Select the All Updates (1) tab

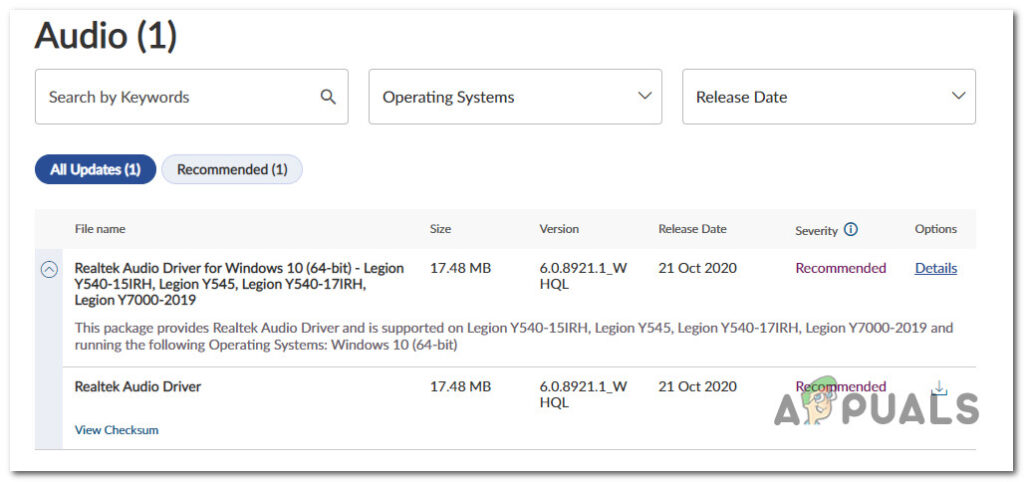click(95, 169)
